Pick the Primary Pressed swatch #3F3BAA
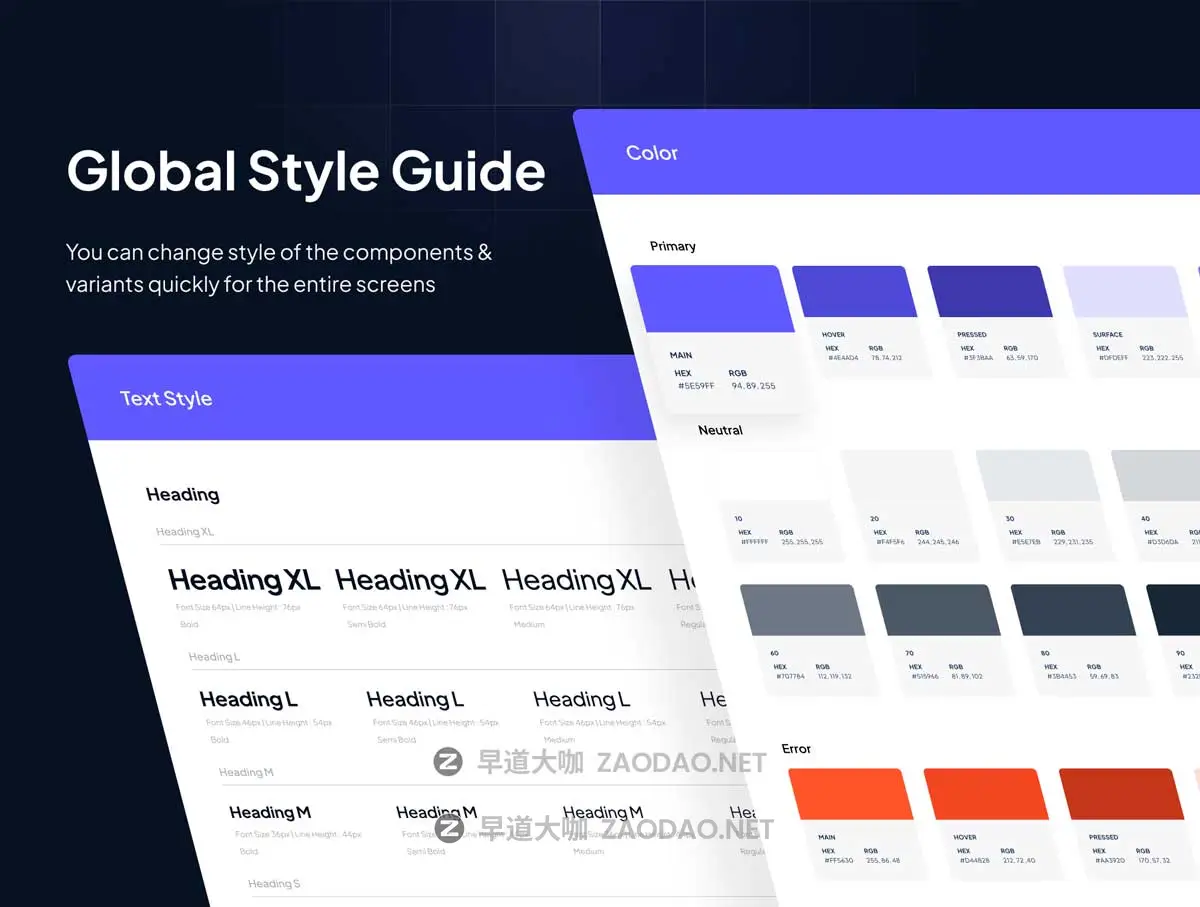Image resolution: width=1200 pixels, height=907 pixels. [x=989, y=292]
